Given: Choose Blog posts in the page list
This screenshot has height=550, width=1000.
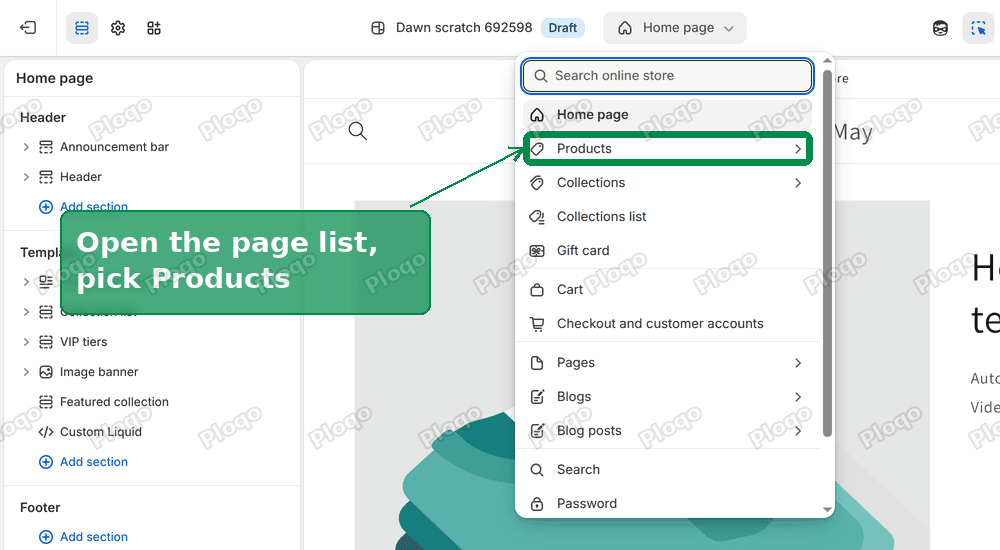Looking at the screenshot, I should coord(667,431).
